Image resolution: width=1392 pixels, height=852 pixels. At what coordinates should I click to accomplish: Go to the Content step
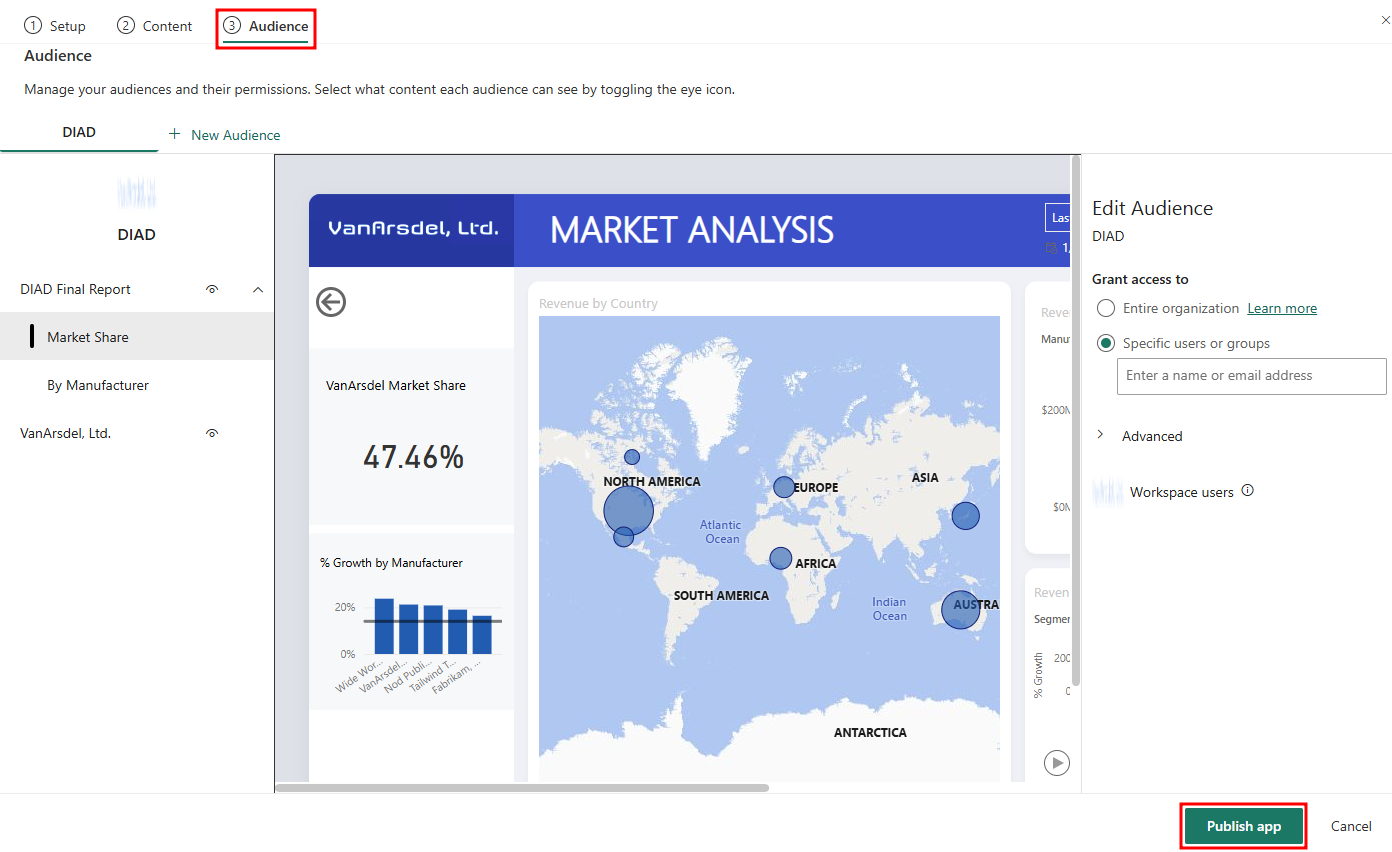[x=155, y=26]
